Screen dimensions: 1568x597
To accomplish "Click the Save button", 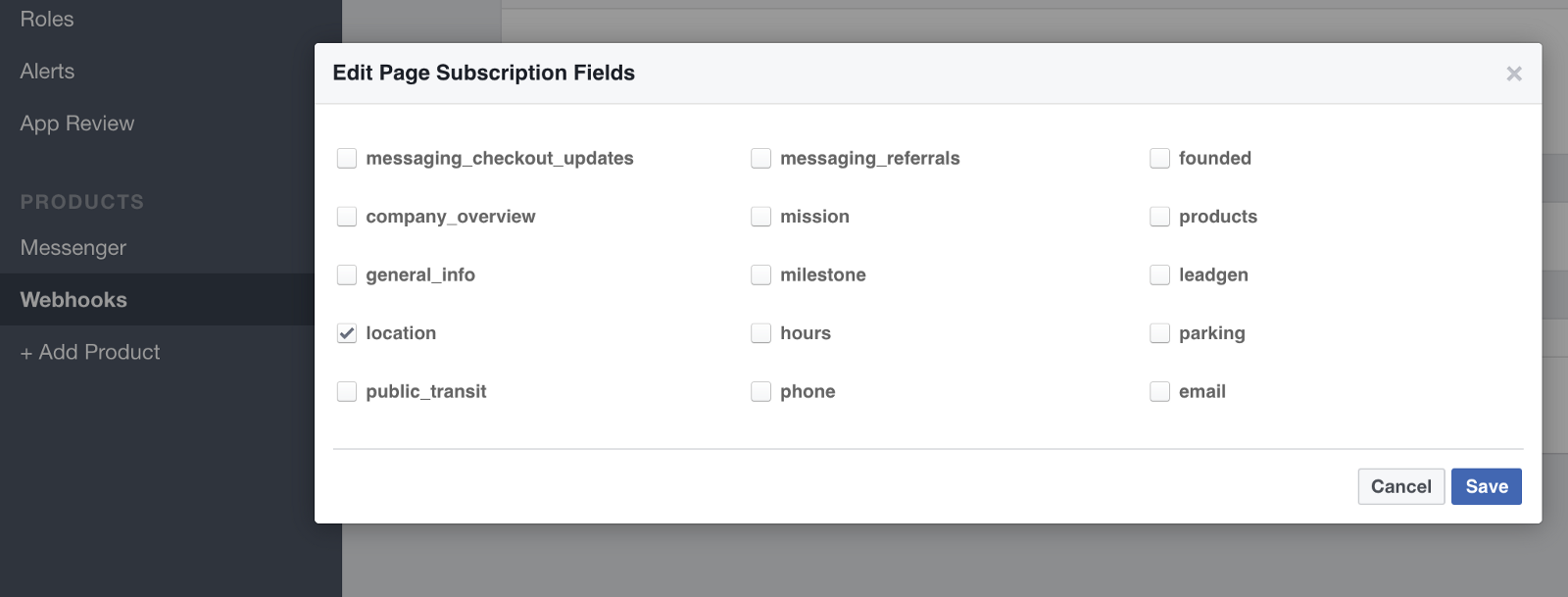I will pos(1486,486).
